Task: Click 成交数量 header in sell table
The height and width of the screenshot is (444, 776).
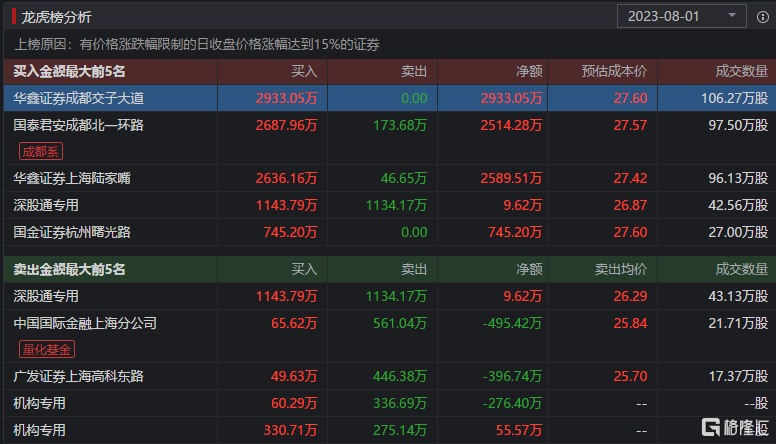Action: coord(742,269)
